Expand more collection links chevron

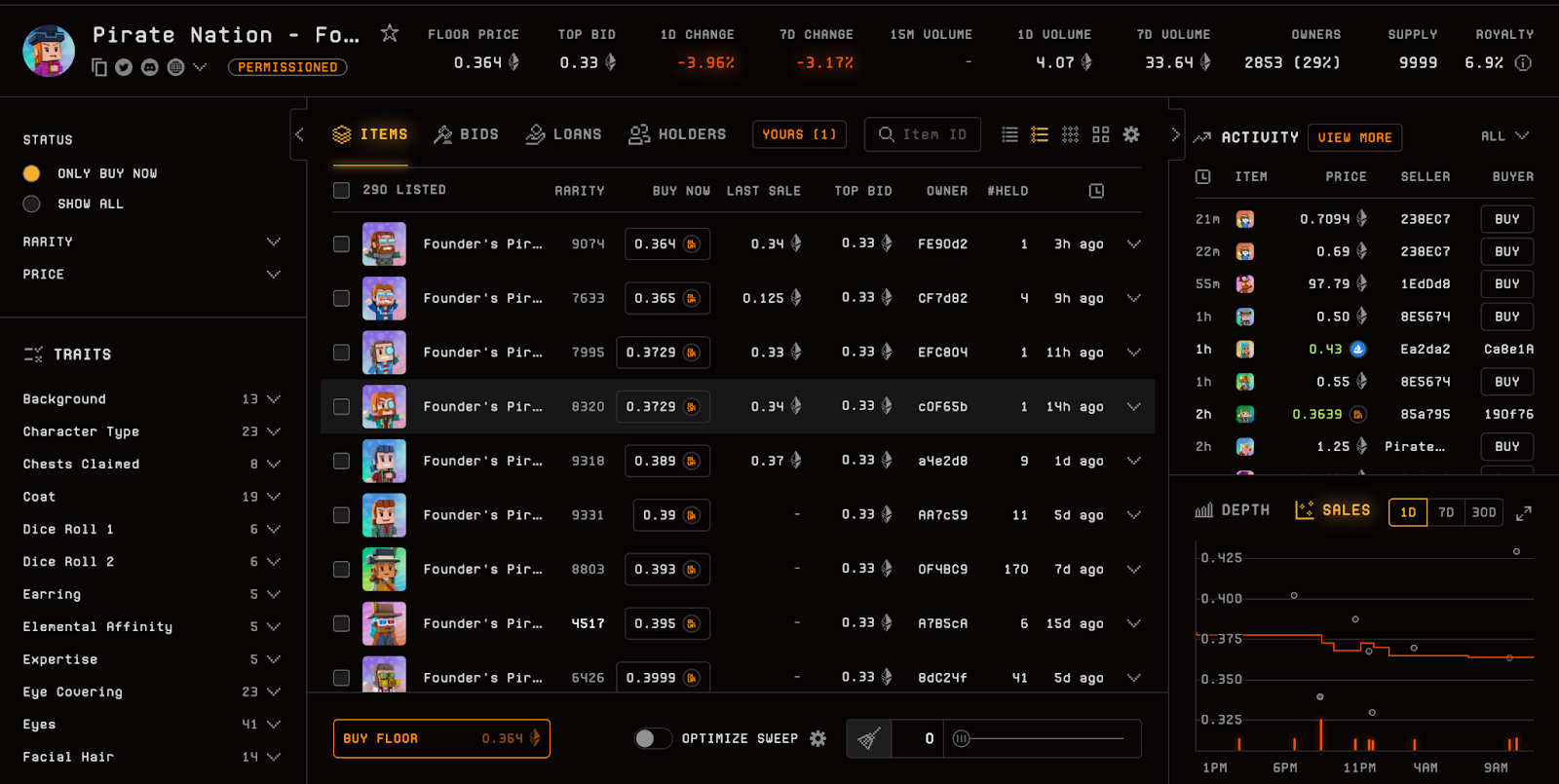pyautogui.click(x=200, y=67)
